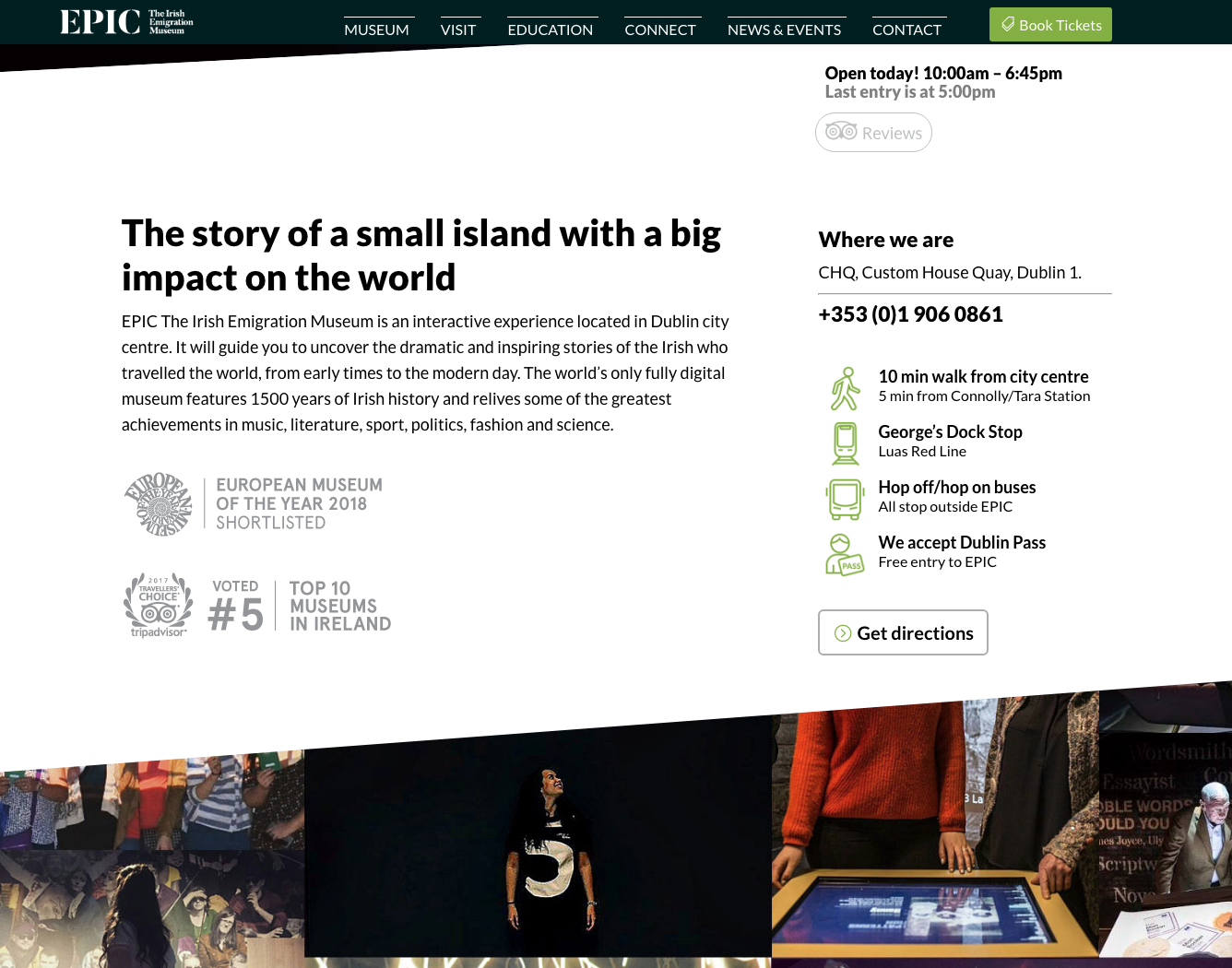
Task: Open the Education menu
Action: (x=551, y=30)
